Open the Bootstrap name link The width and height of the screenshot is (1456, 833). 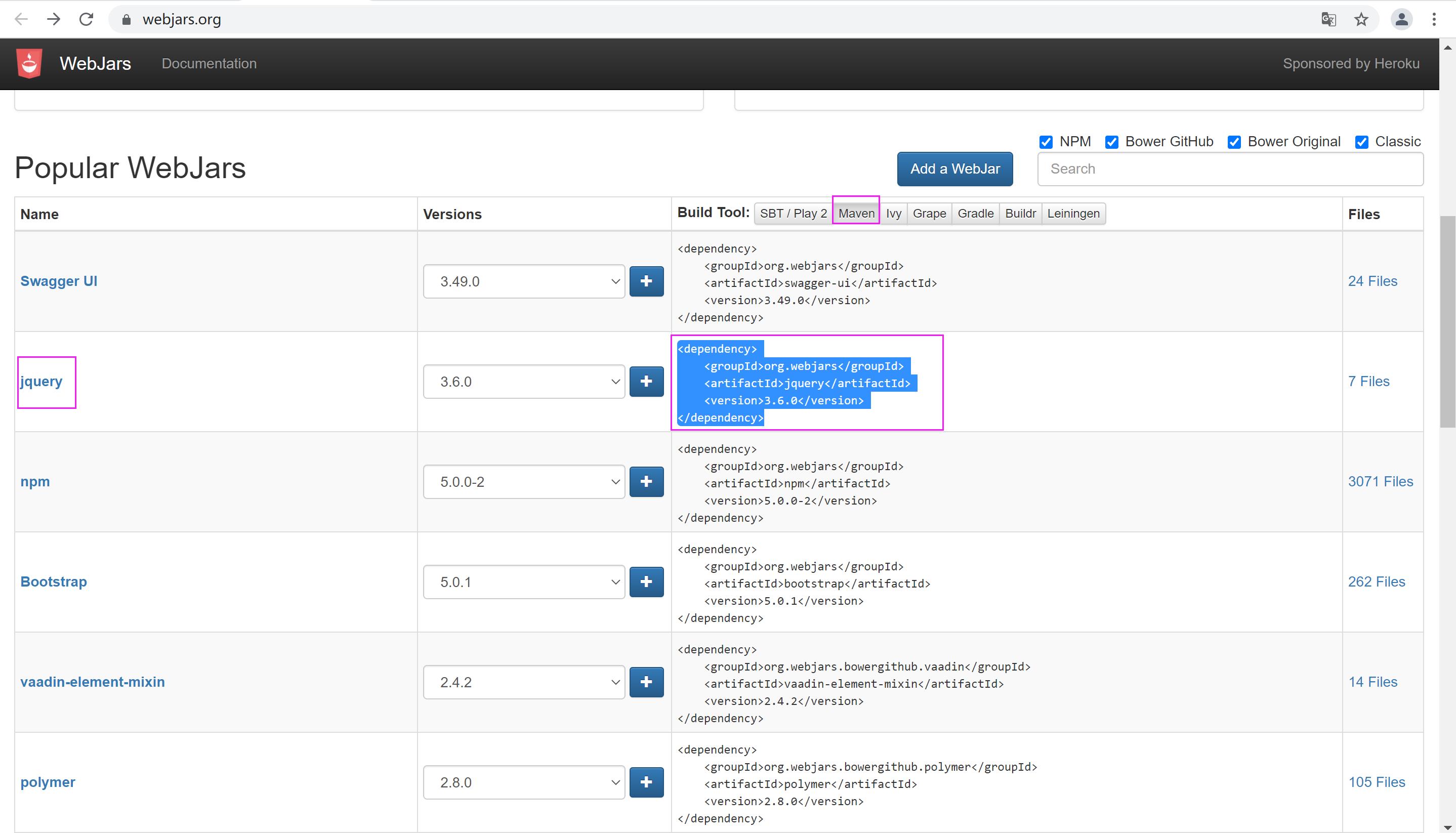(54, 581)
